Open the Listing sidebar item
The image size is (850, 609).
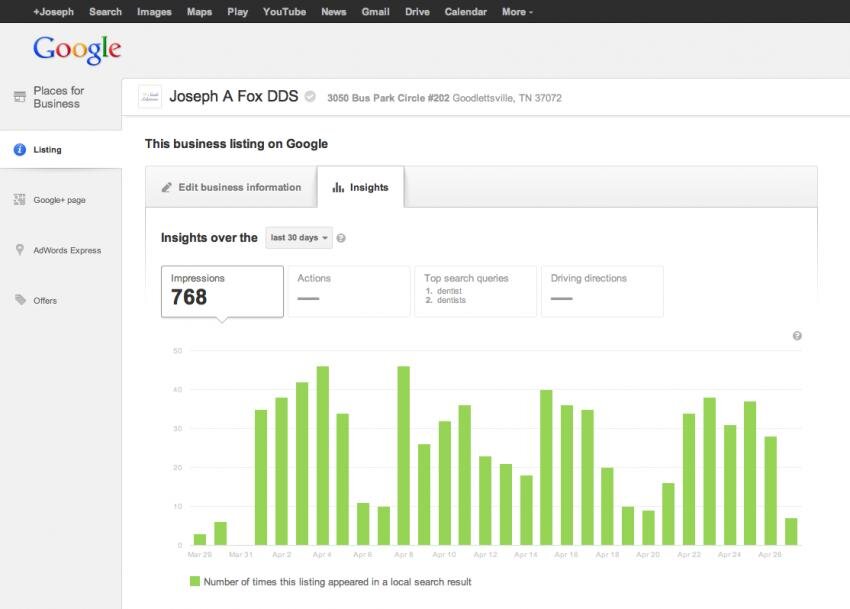(61, 150)
